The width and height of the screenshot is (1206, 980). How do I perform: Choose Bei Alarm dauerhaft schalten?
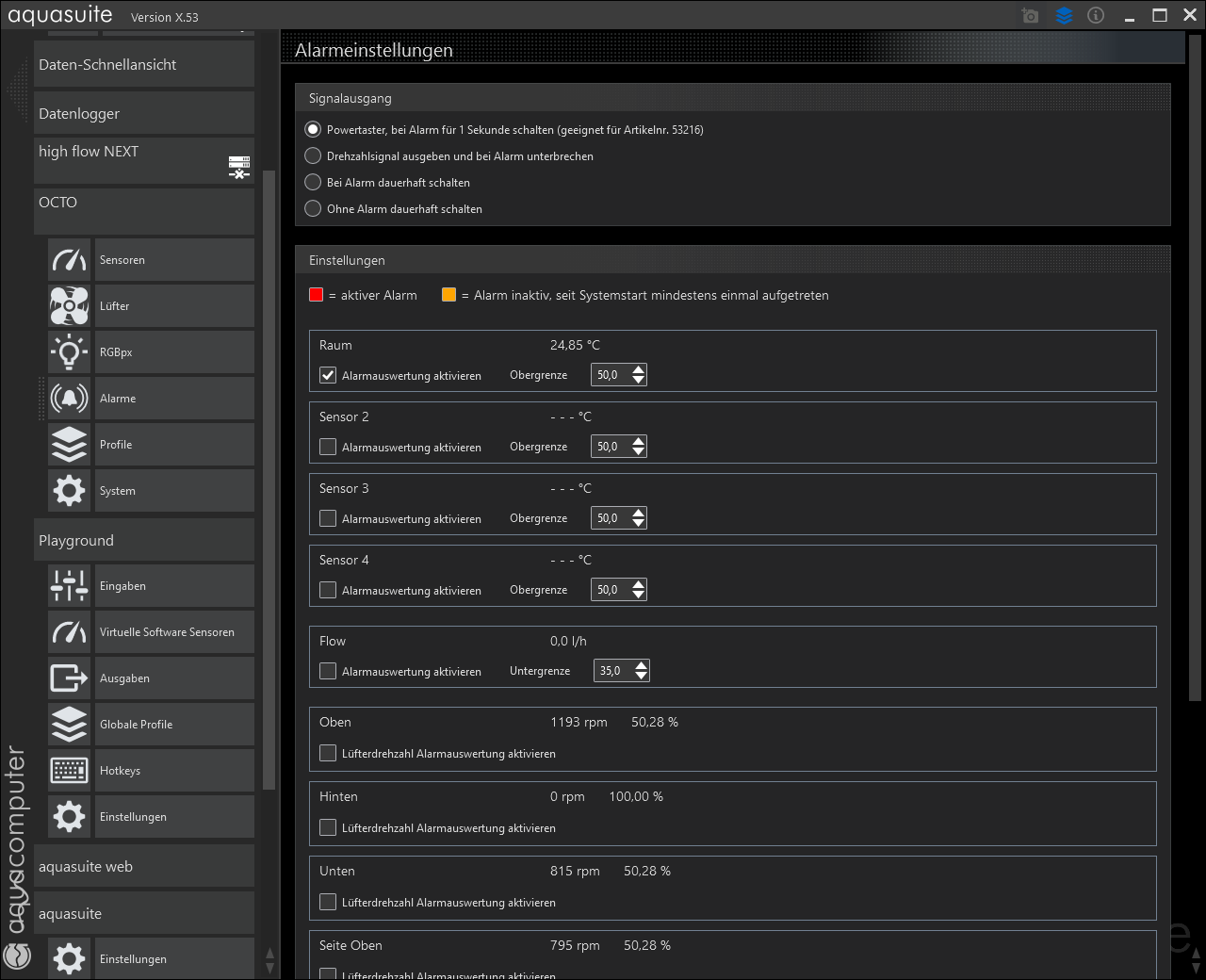(313, 182)
